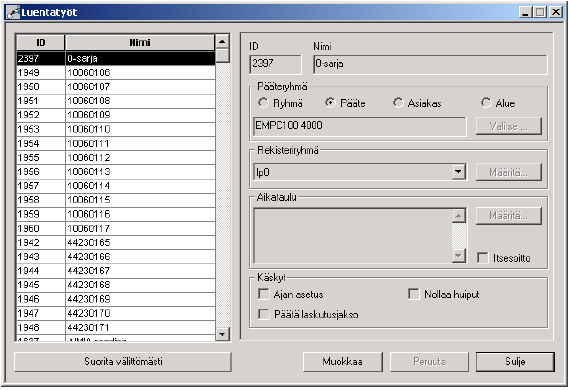Select the row named 44230170
Screen dimensions: 570x390
click(116, 314)
